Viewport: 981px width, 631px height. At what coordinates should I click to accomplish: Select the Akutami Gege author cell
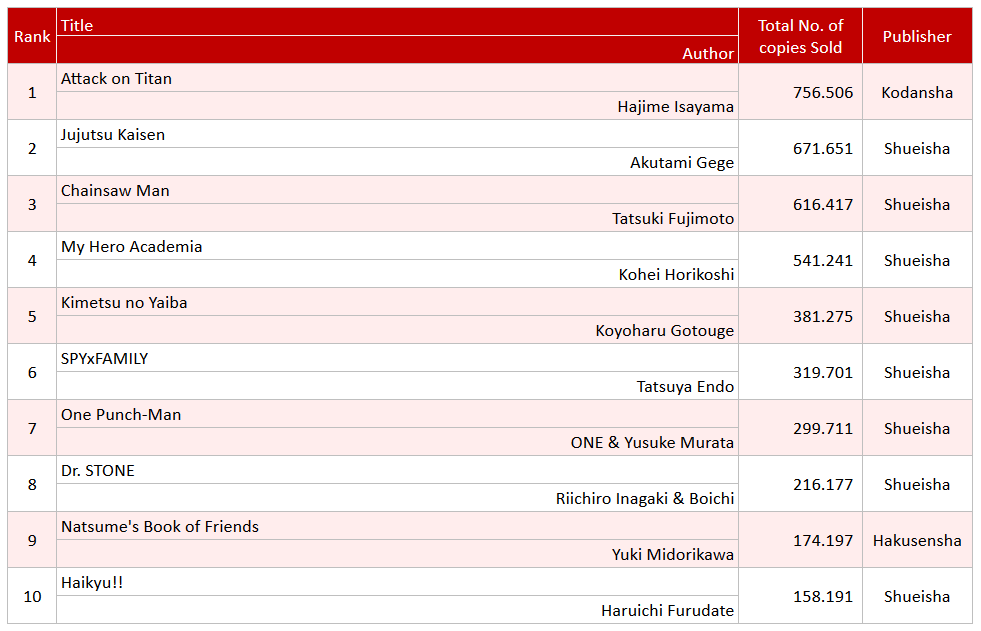(x=397, y=162)
